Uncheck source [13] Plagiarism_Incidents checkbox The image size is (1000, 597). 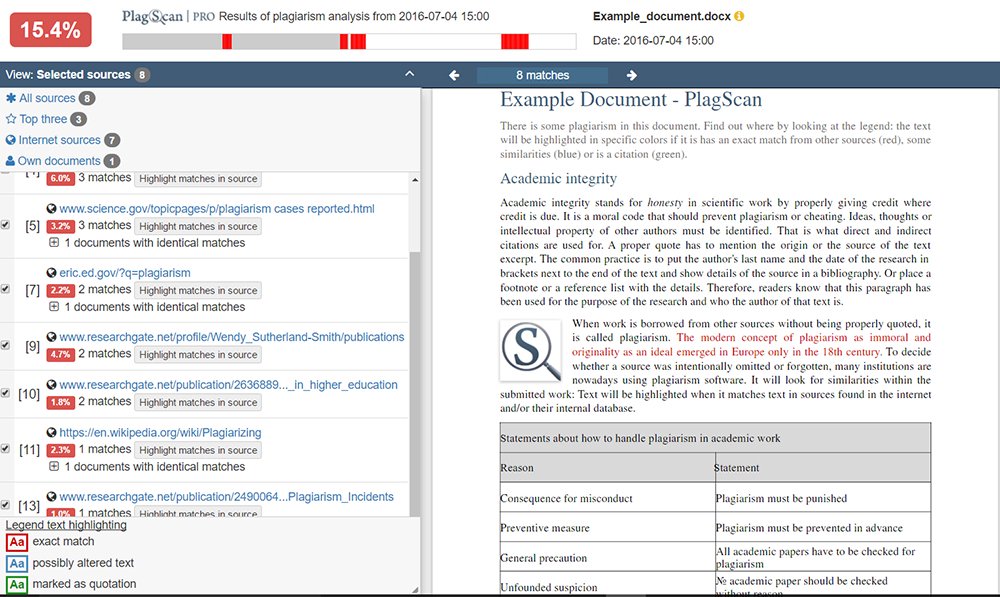click(x=5, y=505)
